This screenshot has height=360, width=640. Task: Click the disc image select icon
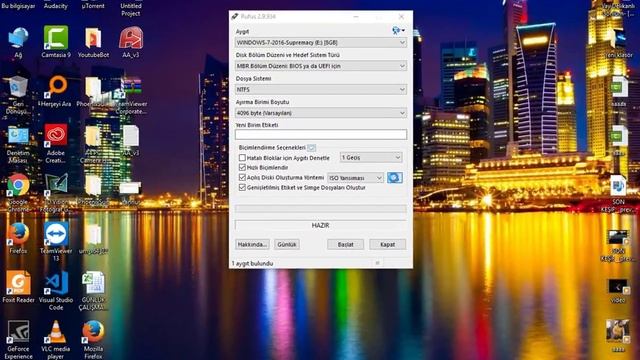click(395, 178)
